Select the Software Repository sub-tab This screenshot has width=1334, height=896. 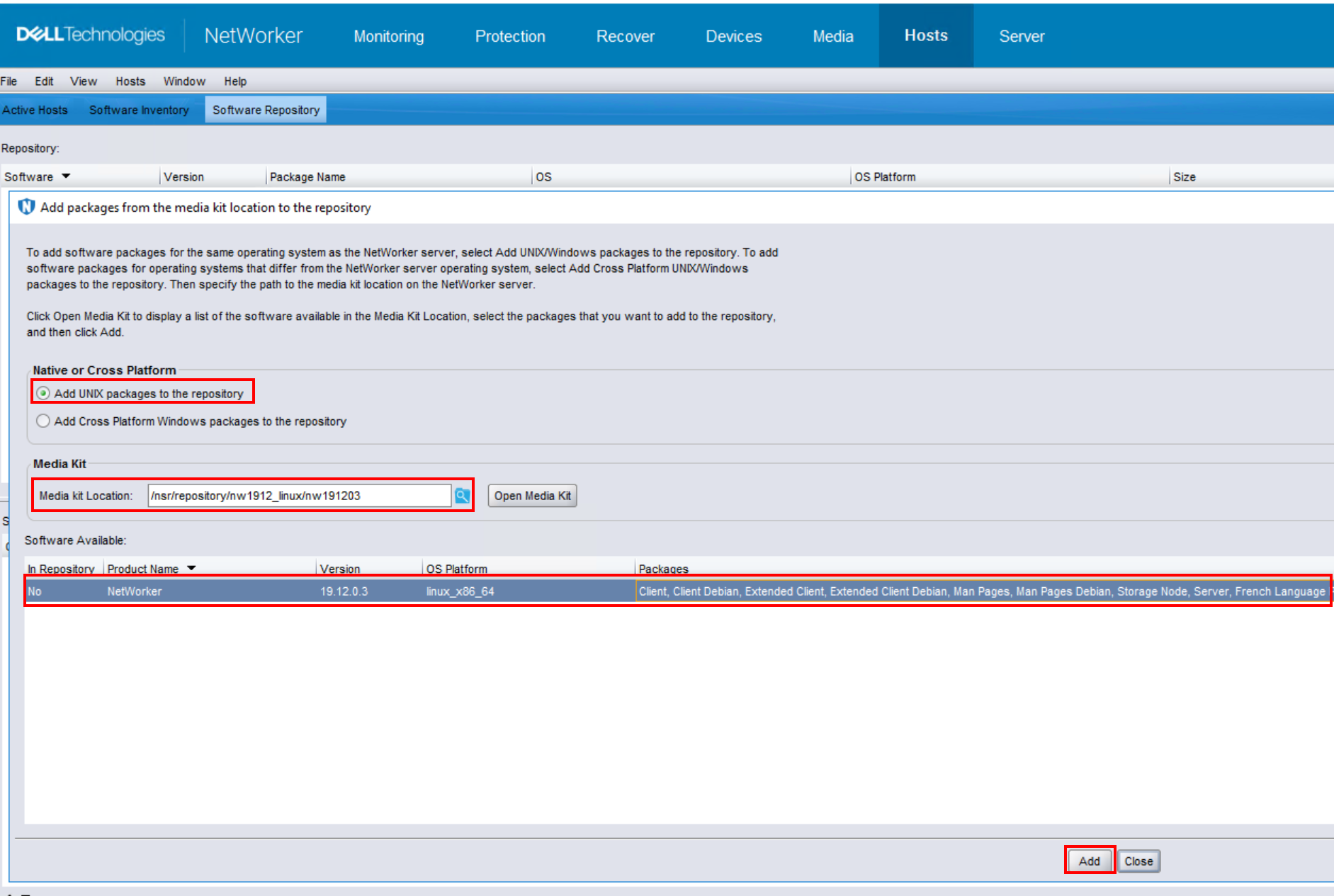point(266,110)
